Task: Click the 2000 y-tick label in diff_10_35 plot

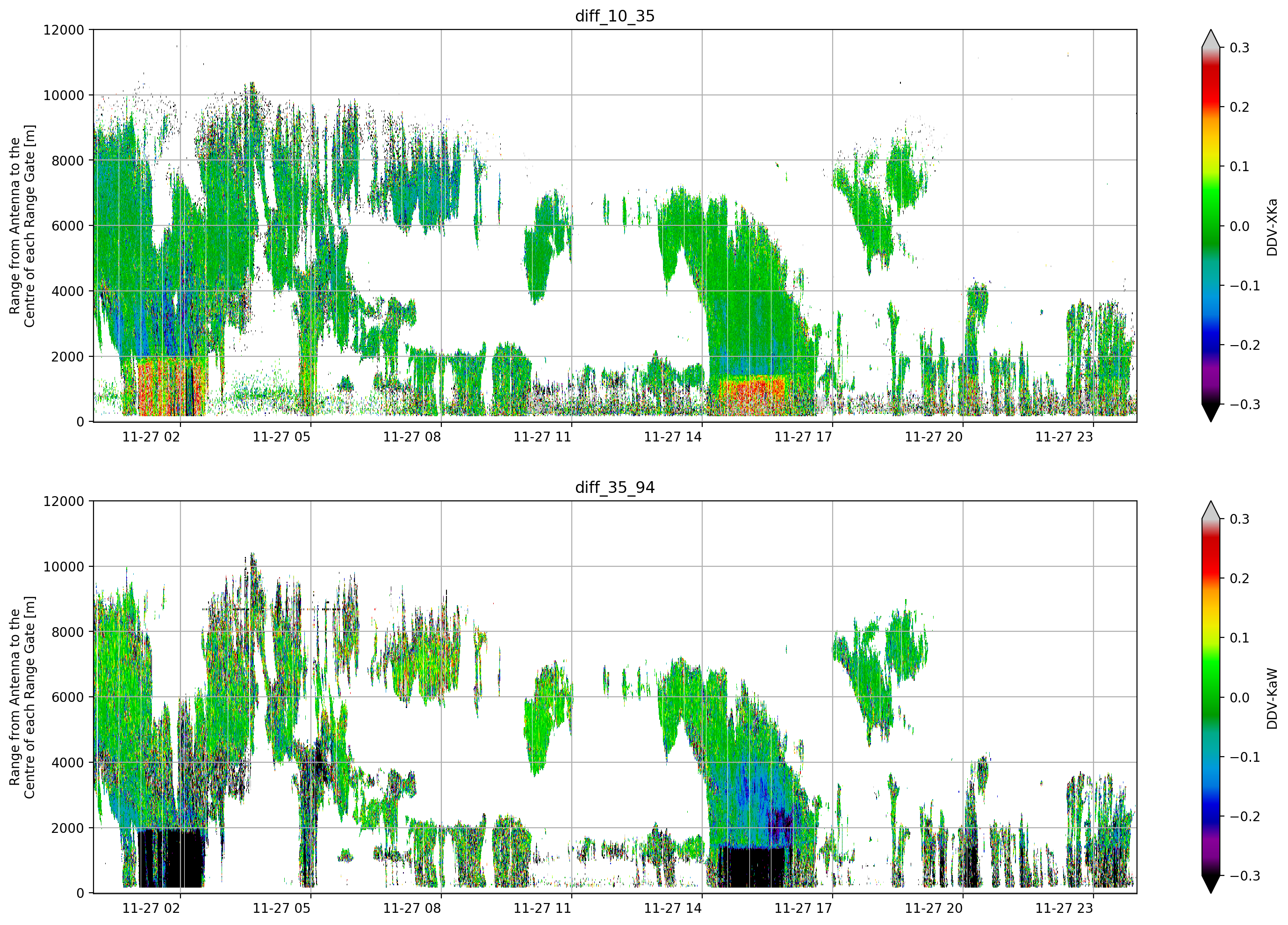Action: 68,356
